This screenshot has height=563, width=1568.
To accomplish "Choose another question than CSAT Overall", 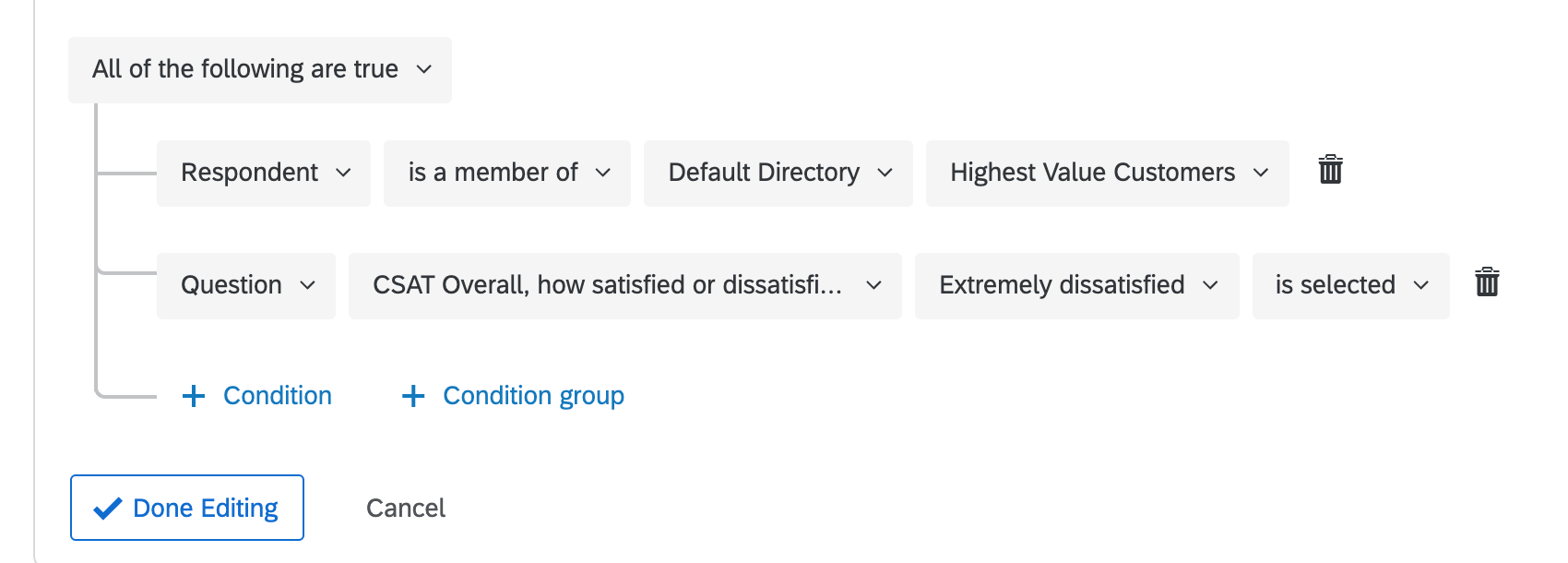I will [625, 285].
